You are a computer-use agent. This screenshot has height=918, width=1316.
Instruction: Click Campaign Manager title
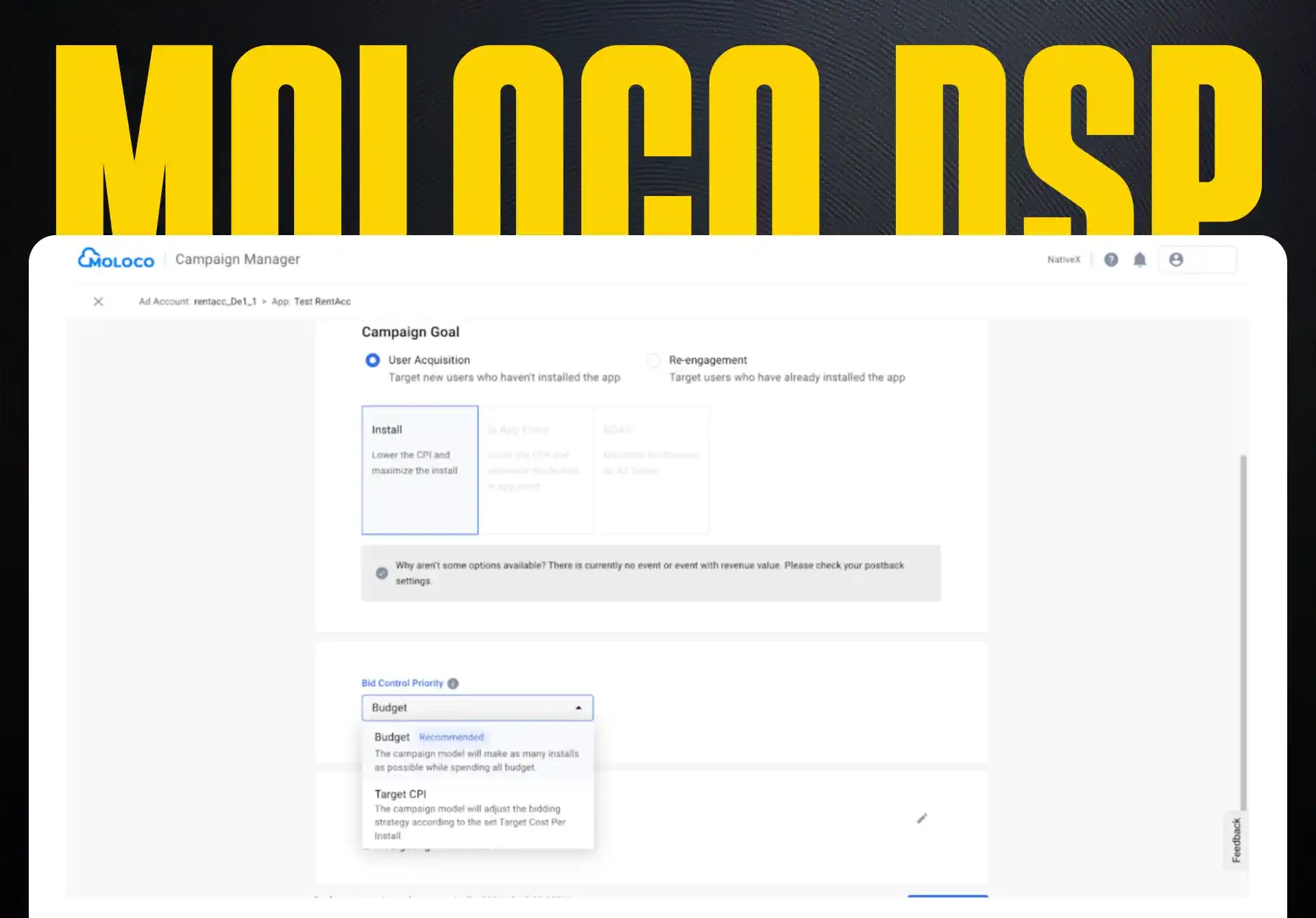237,259
